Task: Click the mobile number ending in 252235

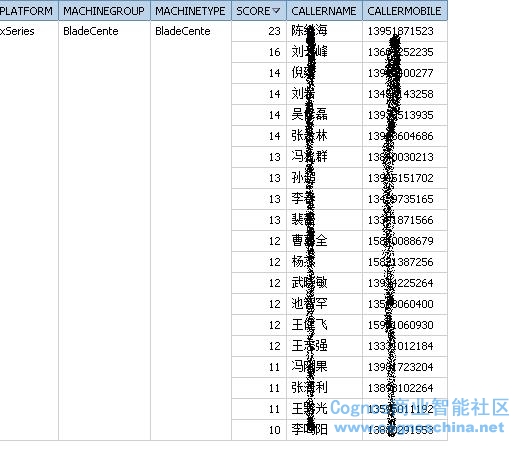Action: click(400, 52)
